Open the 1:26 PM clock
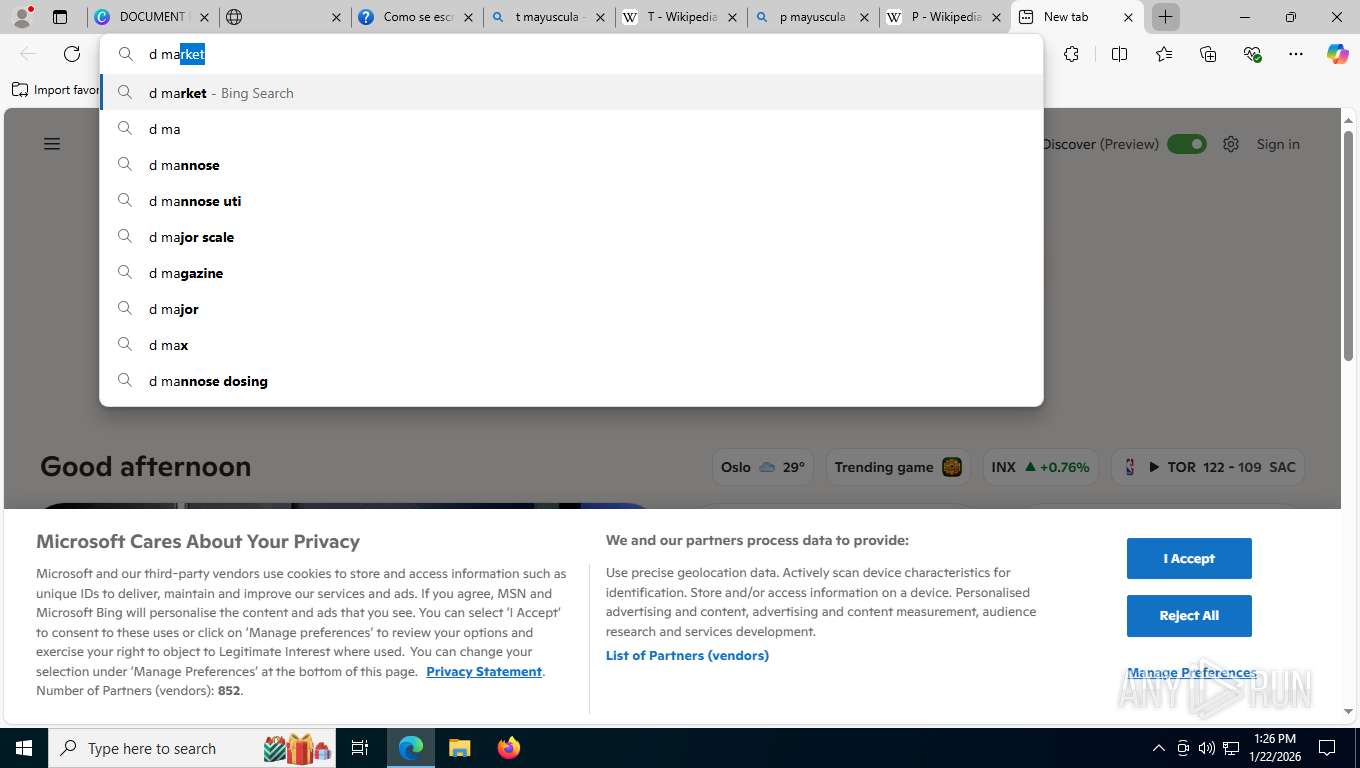The width and height of the screenshot is (1360, 768). (1274, 748)
